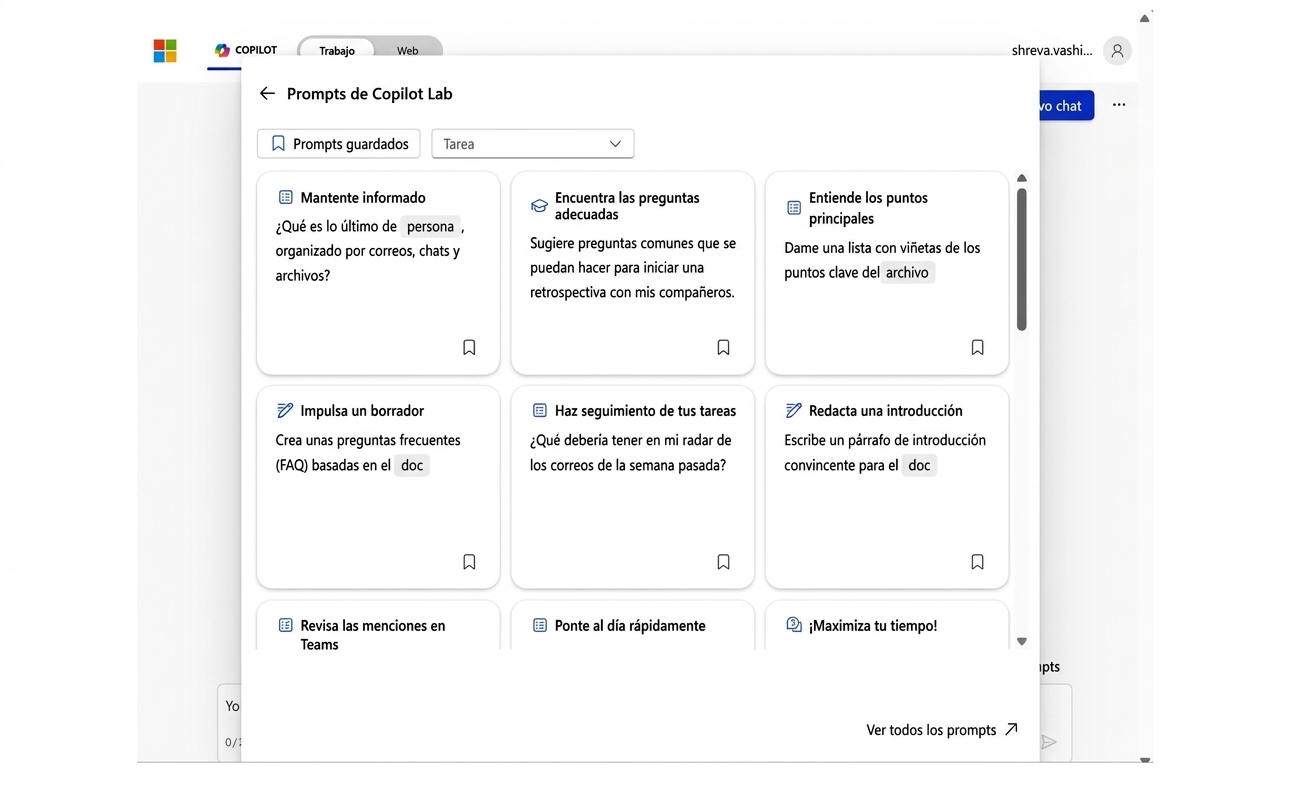The height and width of the screenshot is (800, 1304).
Task: Select the Revisa las menciones en Teams title
Action: (x=373, y=635)
